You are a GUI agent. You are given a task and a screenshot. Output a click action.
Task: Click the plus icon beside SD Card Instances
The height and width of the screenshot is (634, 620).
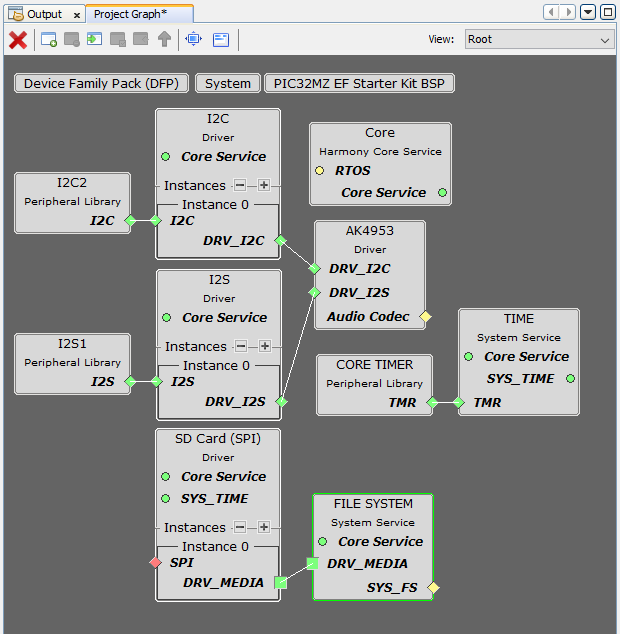point(264,527)
